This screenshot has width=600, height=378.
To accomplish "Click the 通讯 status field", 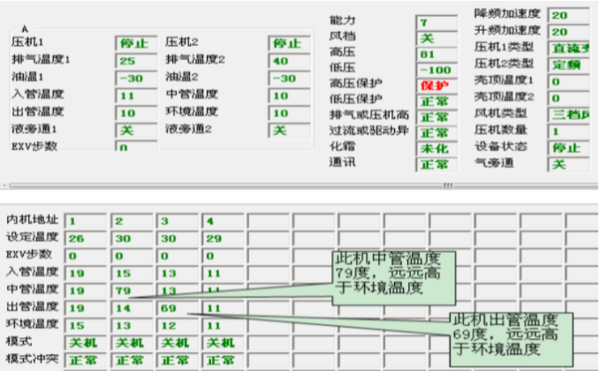I will [x=437, y=165].
